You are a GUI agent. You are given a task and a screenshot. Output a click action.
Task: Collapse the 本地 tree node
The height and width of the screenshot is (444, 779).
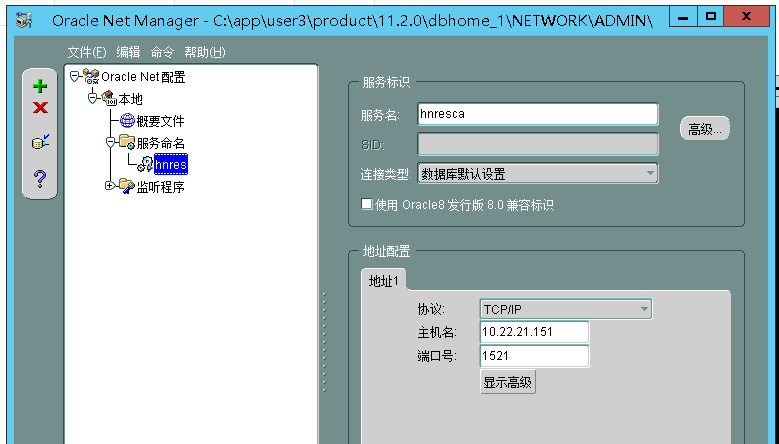point(92,98)
